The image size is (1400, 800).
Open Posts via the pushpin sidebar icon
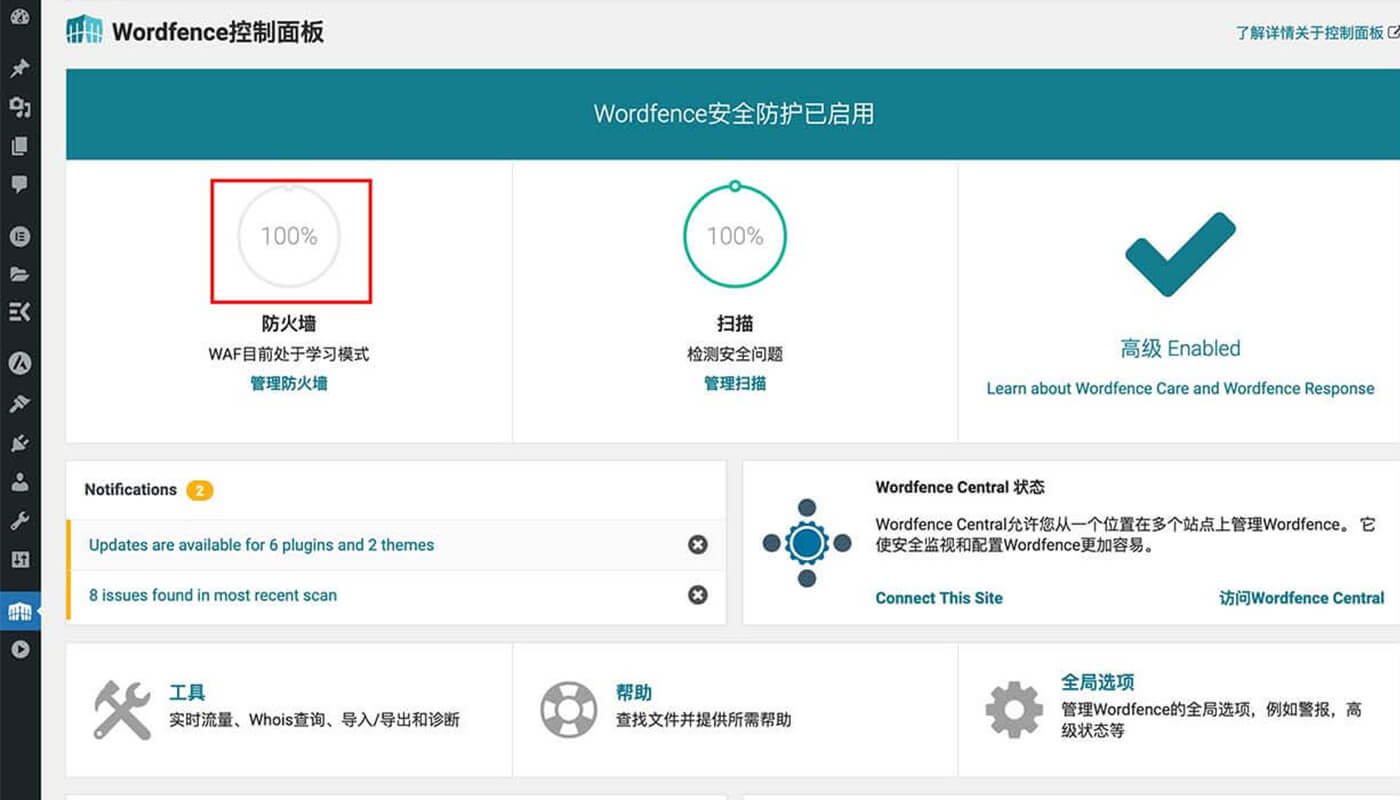pyautogui.click(x=19, y=69)
